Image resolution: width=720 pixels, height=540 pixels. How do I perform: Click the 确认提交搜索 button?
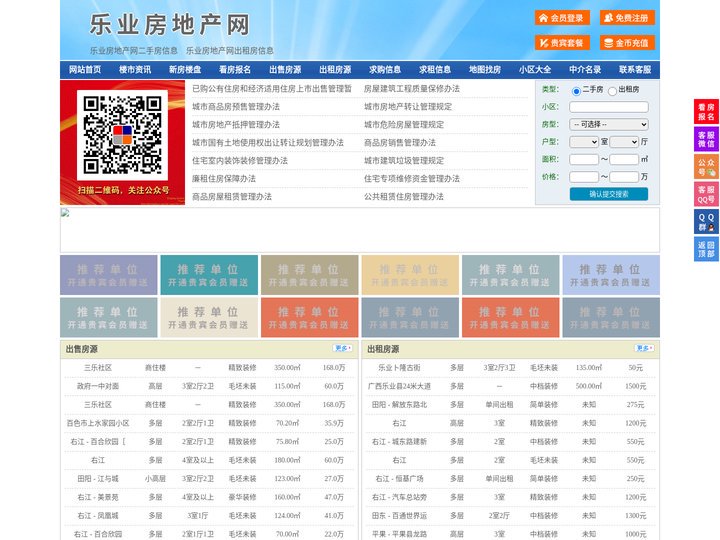click(x=609, y=194)
